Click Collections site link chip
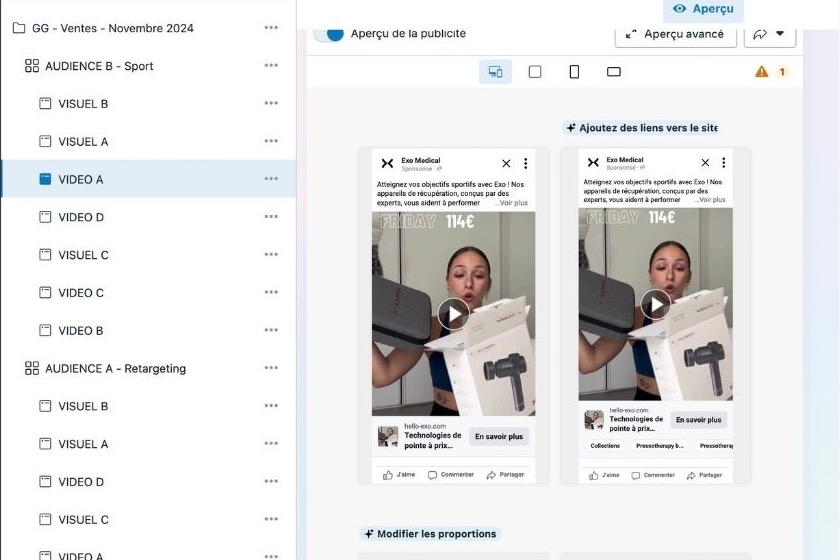Screen dimensions: 840x560 tap(605, 446)
